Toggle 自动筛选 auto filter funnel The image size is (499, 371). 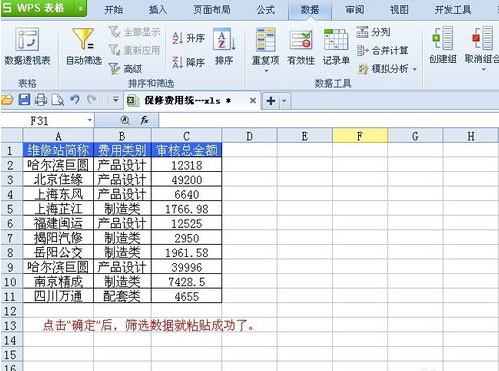click(83, 46)
